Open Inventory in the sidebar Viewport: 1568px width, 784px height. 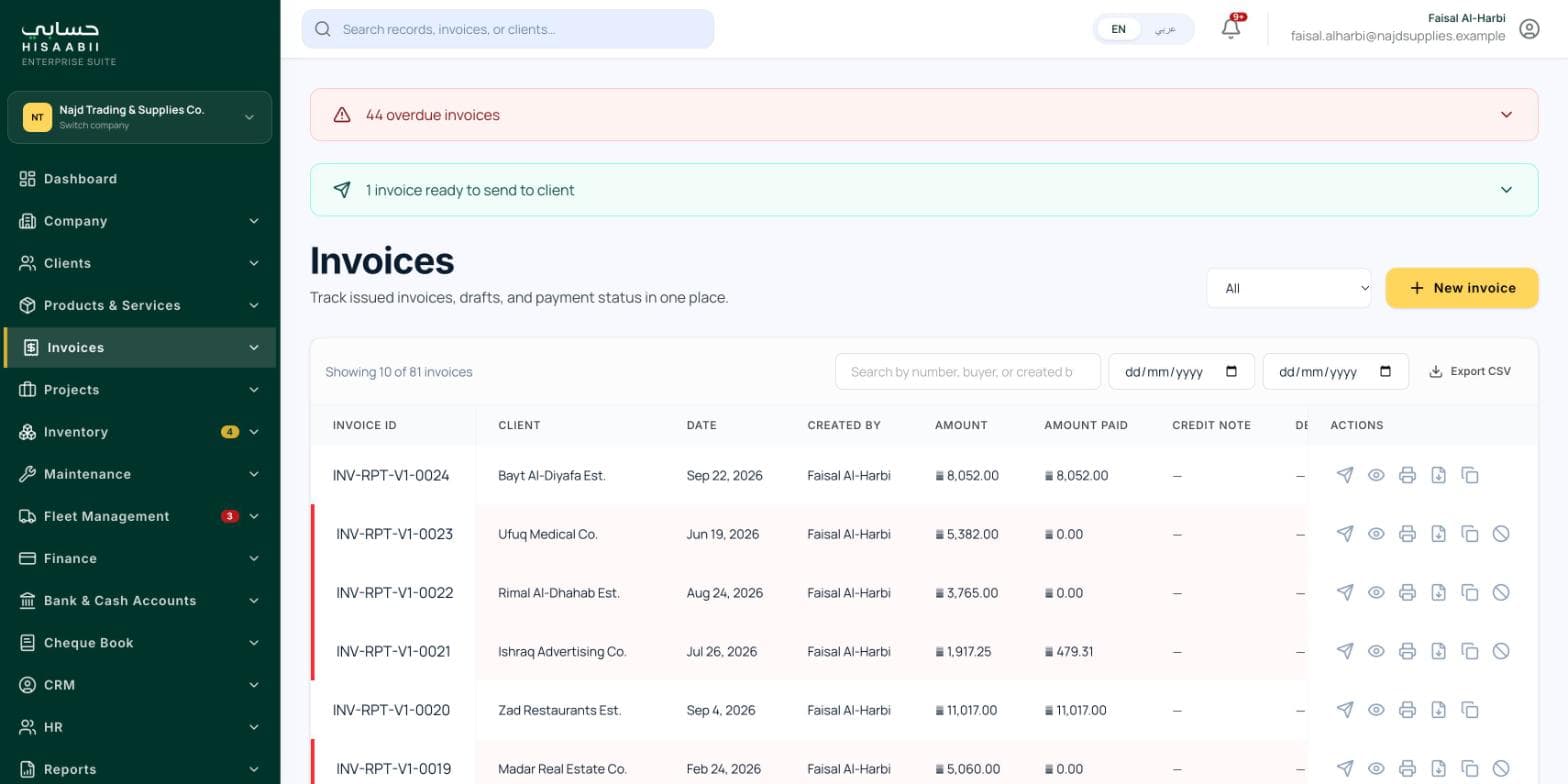139,432
